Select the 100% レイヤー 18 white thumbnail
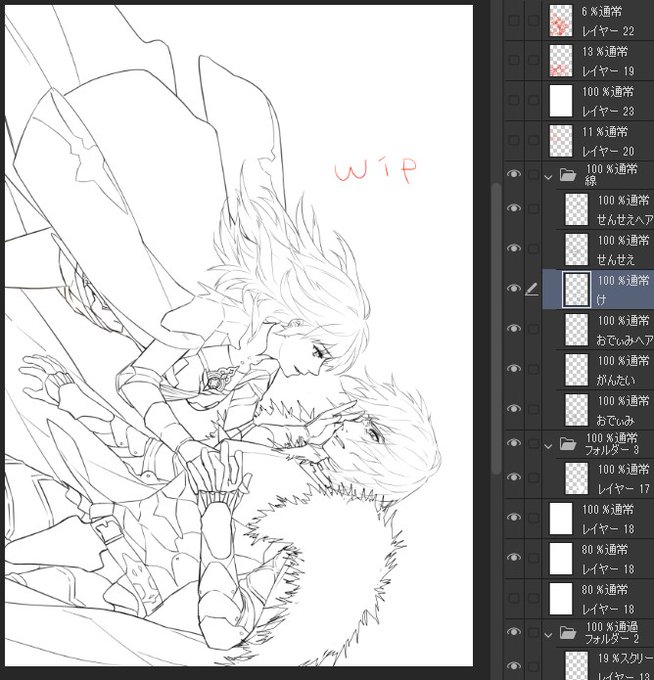The width and height of the screenshot is (654, 680). pos(561,518)
